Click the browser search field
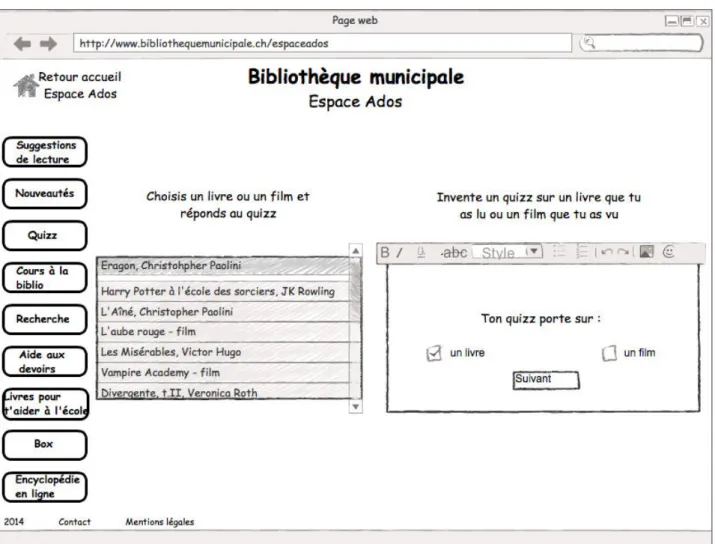 point(641,43)
